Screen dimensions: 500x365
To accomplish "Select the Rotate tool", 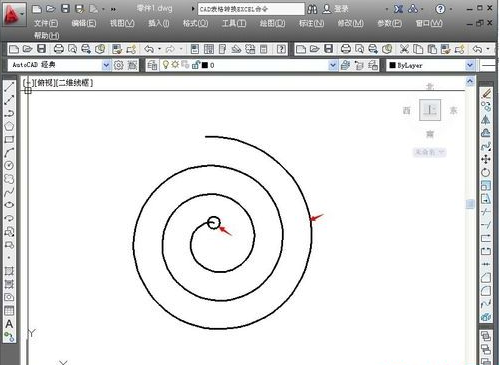I will (486, 172).
